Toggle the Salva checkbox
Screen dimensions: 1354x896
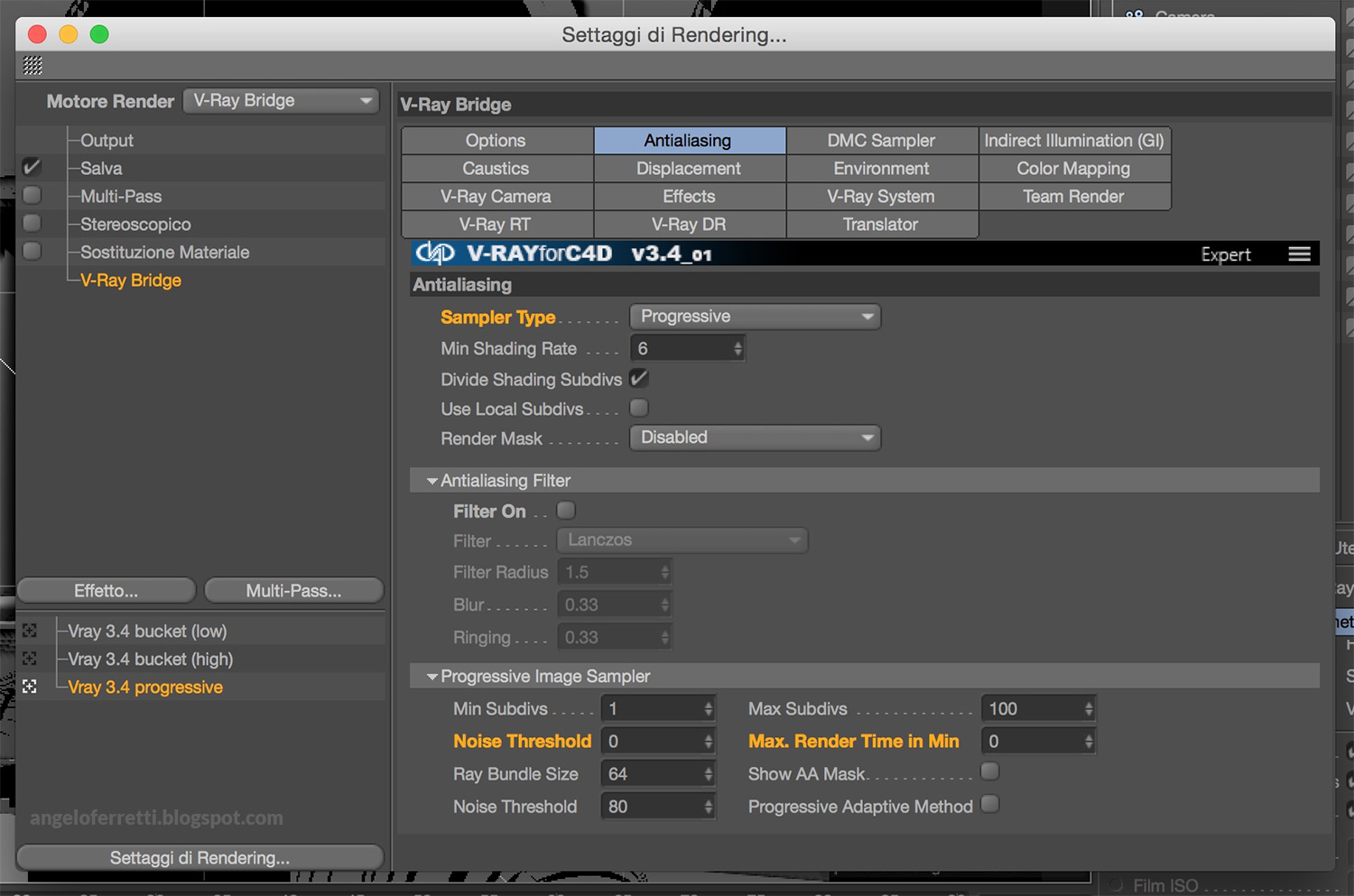(x=32, y=167)
